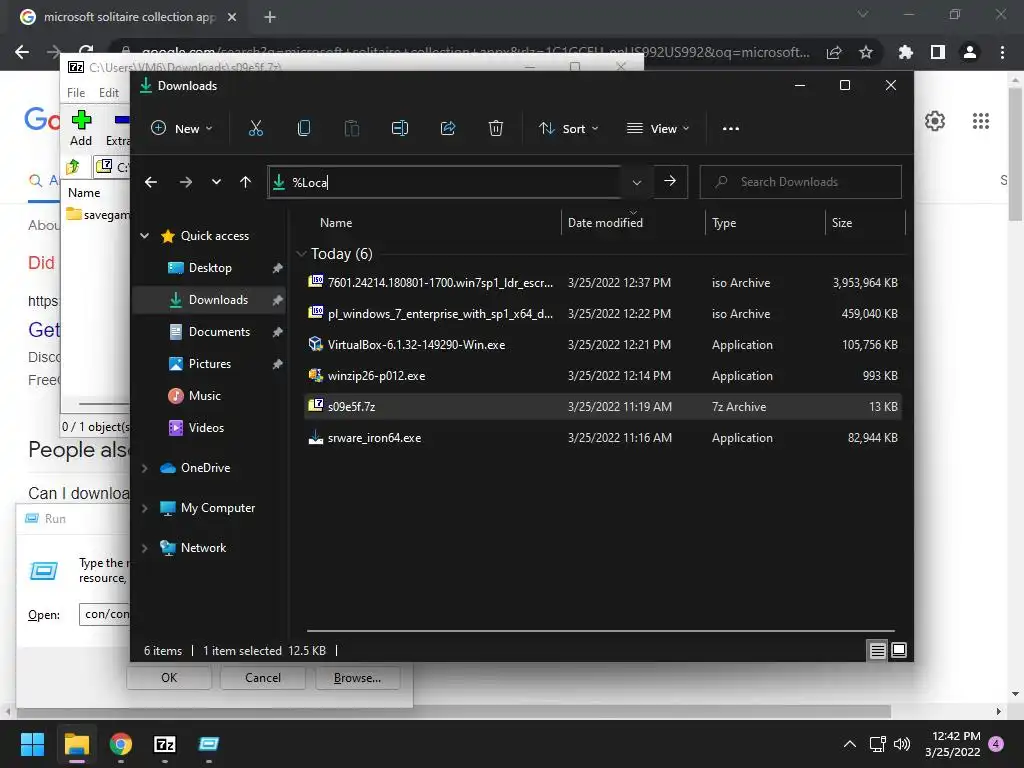Click the Search Downloads box
Viewport: 1024px width, 768px height.
801,182
